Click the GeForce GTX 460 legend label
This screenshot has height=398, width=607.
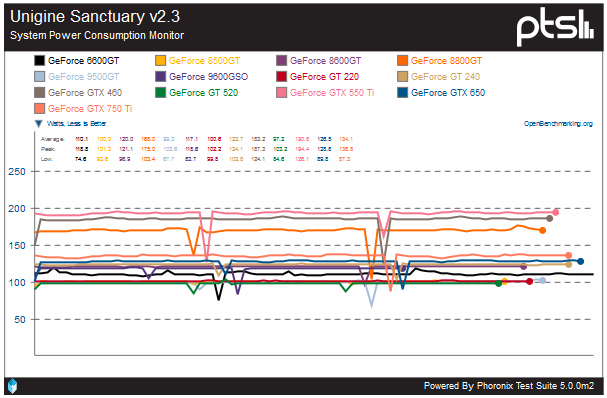click(85, 93)
